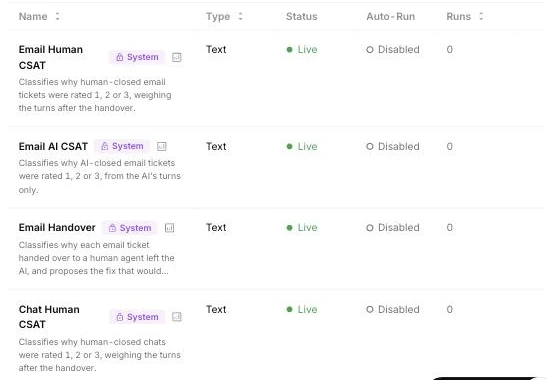The image size is (554, 380).
Task: Open chart icon beside Email Handover
Action: tap(170, 228)
